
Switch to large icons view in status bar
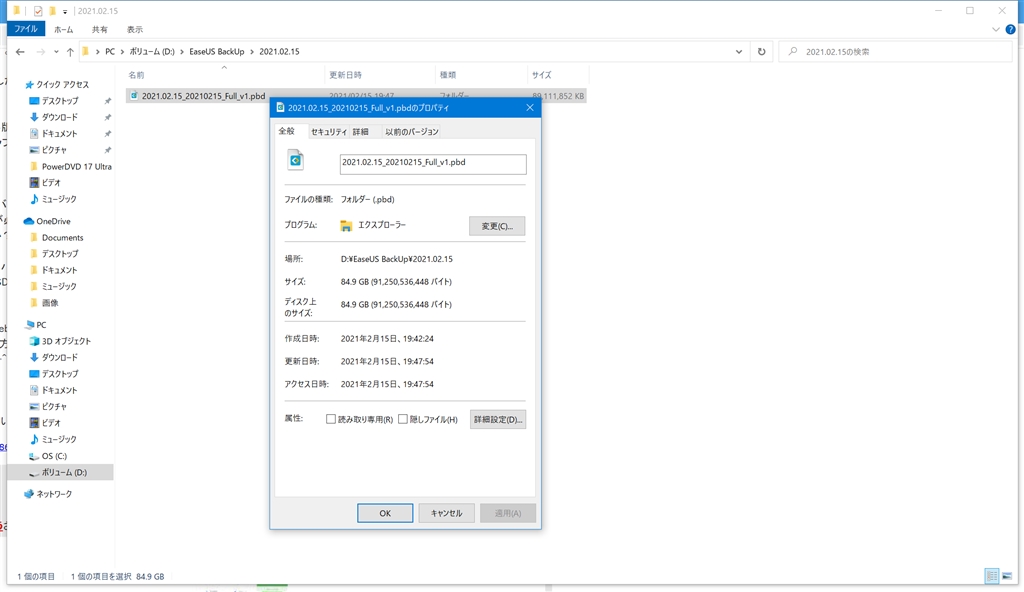point(1007,576)
